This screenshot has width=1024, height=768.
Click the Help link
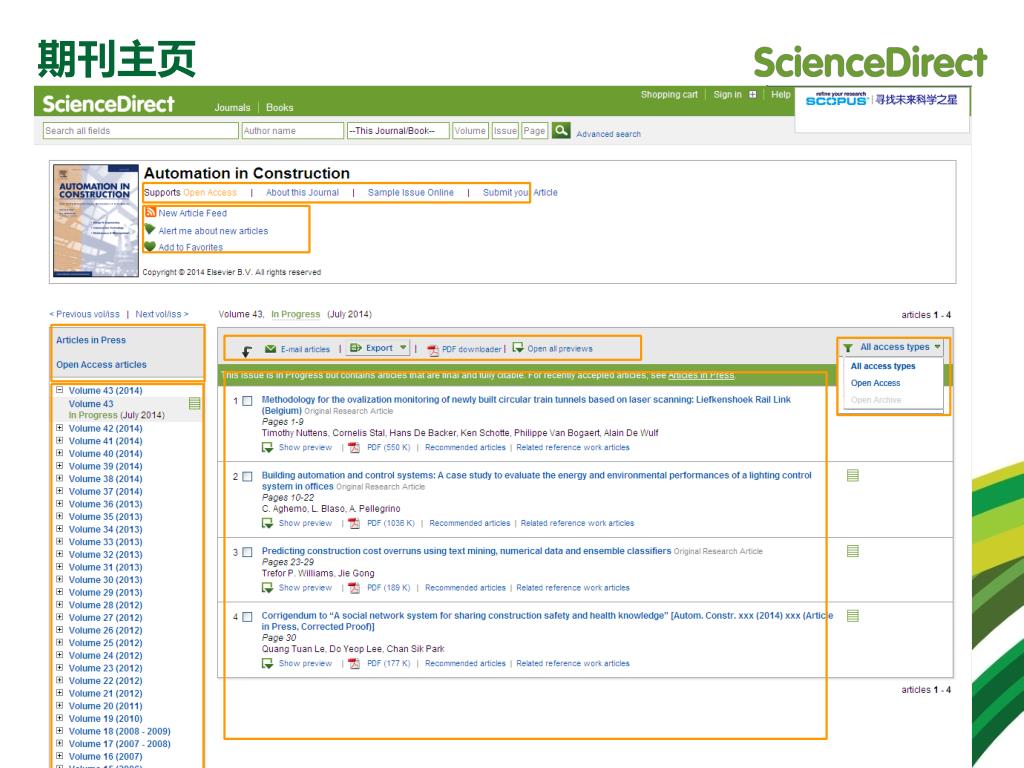780,95
